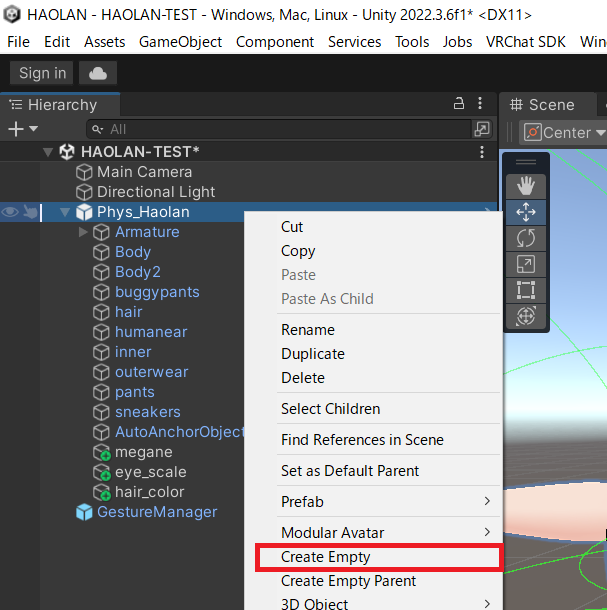
Task: Click the Sign in button
Action: tap(42, 73)
